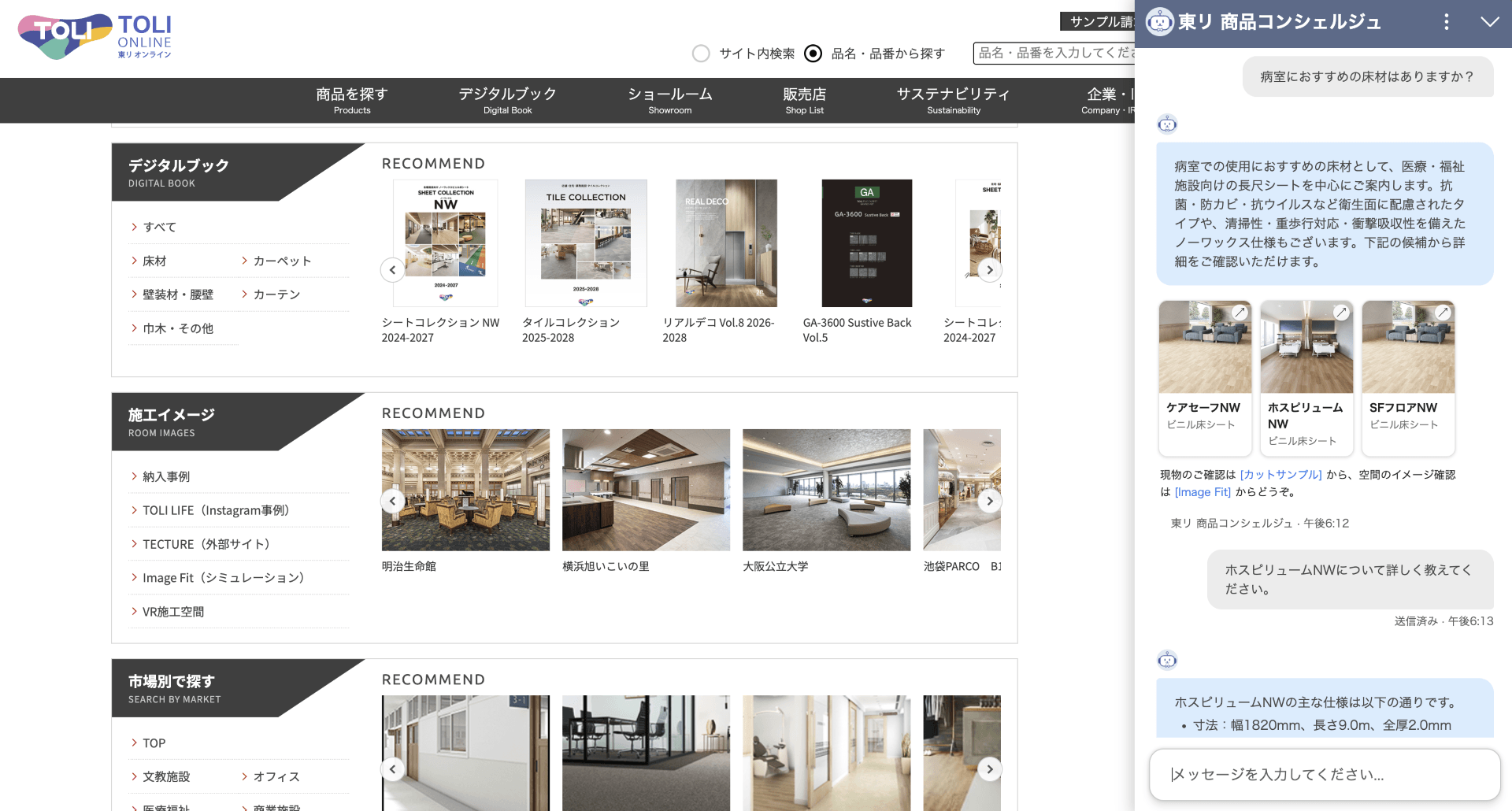Open すべて digital book category
This screenshot has height=811, width=1512.
(160, 227)
